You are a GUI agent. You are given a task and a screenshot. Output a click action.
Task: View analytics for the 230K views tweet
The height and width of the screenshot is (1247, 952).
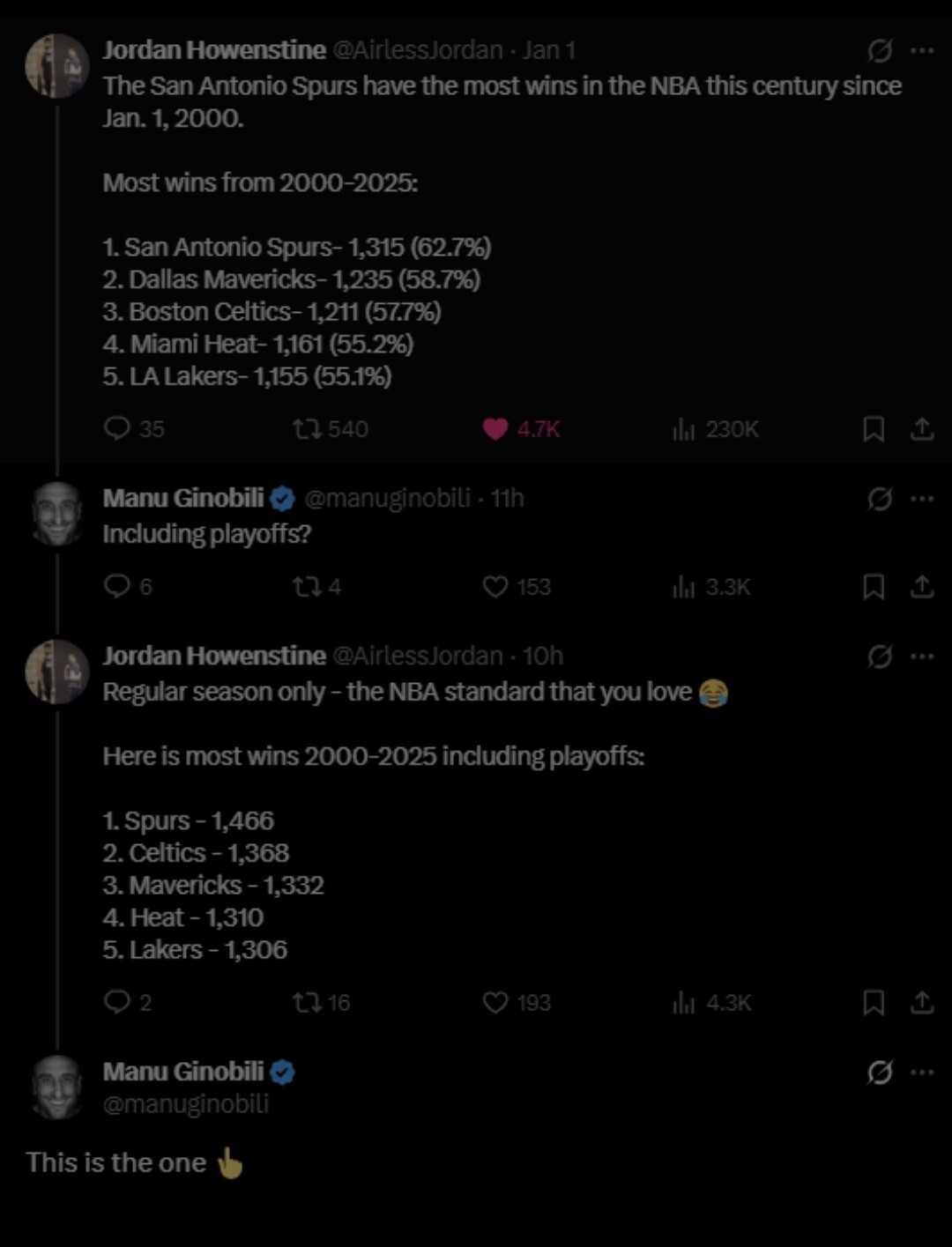pyautogui.click(x=684, y=429)
